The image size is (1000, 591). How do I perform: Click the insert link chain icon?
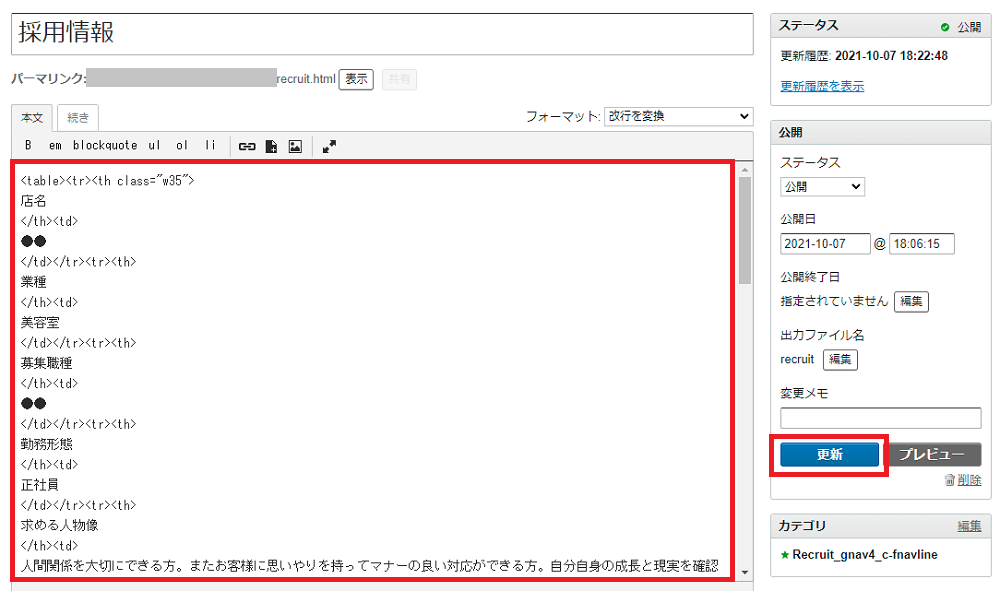tap(247, 147)
